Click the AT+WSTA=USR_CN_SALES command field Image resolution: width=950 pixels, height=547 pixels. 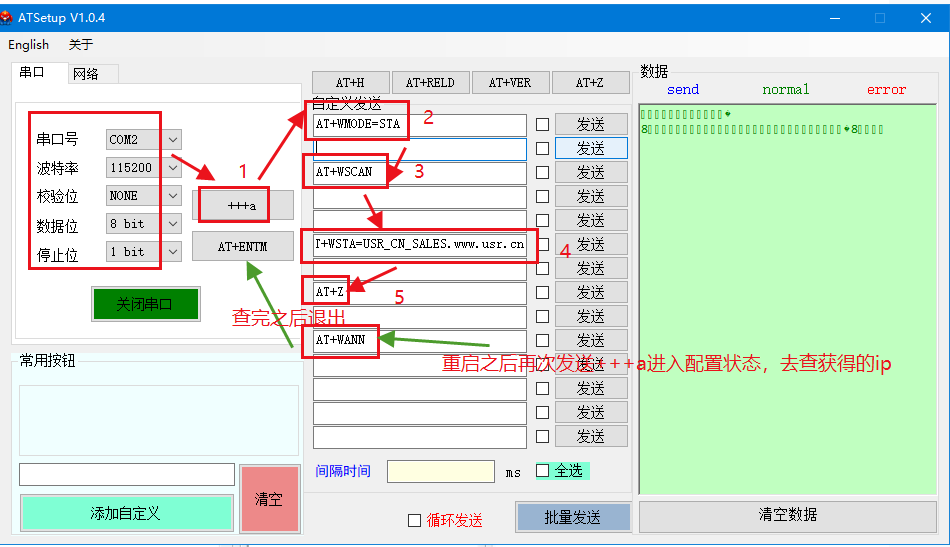[x=419, y=245]
